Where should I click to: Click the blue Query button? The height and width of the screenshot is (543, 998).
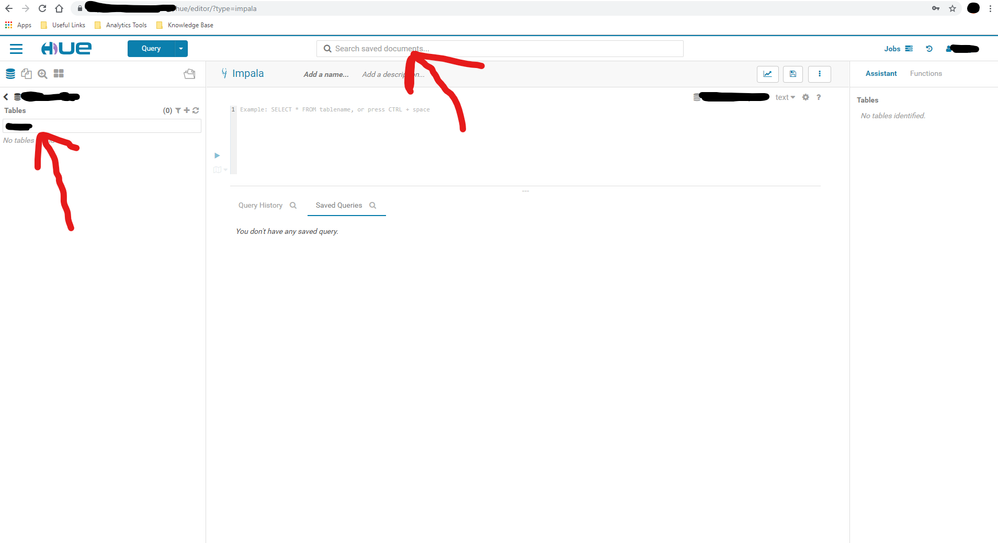click(x=151, y=48)
